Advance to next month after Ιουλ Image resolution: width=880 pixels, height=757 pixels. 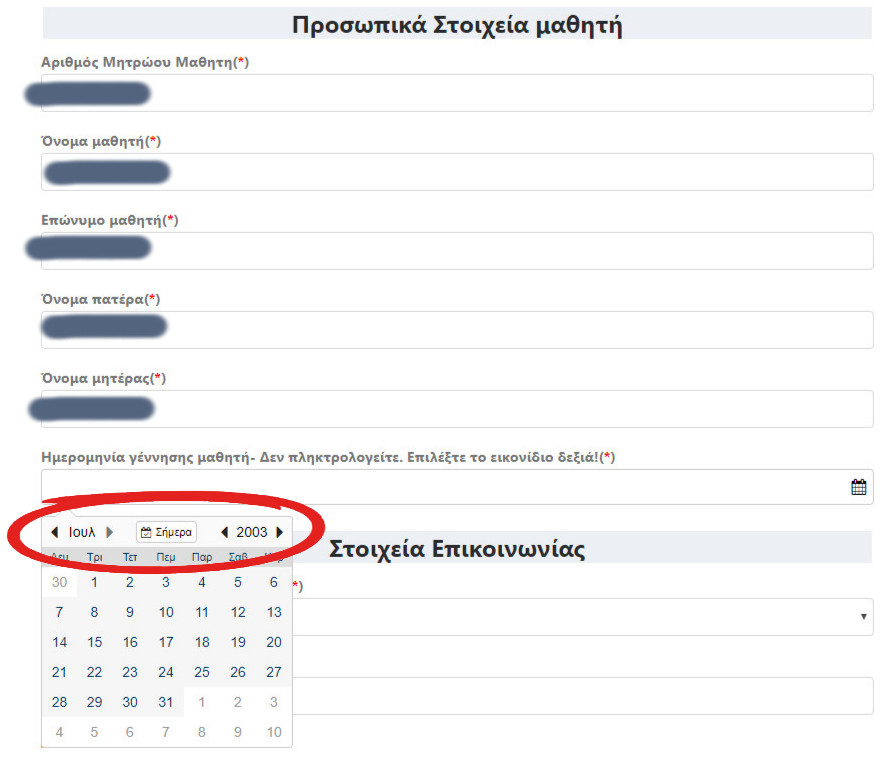point(110,532)
